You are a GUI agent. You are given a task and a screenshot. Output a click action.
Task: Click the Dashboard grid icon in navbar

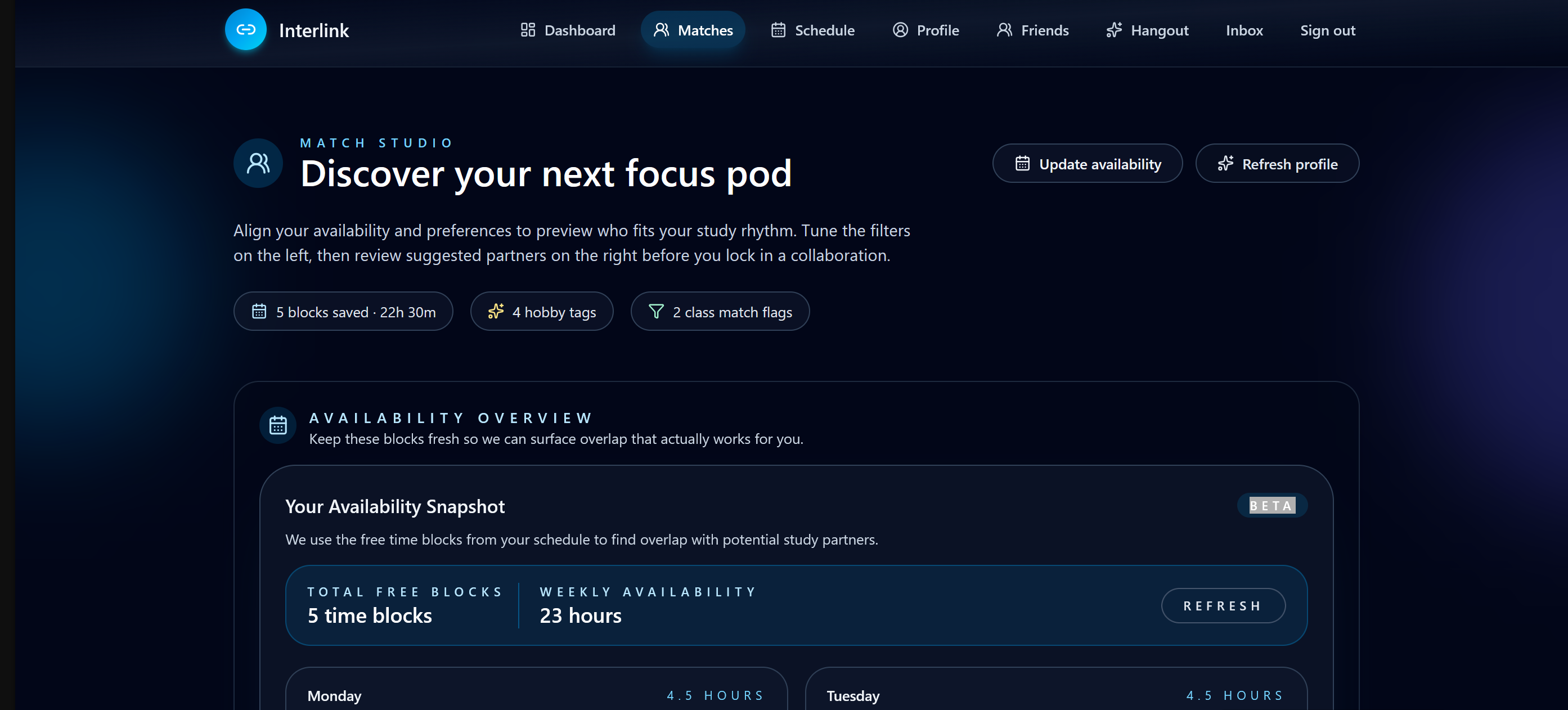click(528, 30)
